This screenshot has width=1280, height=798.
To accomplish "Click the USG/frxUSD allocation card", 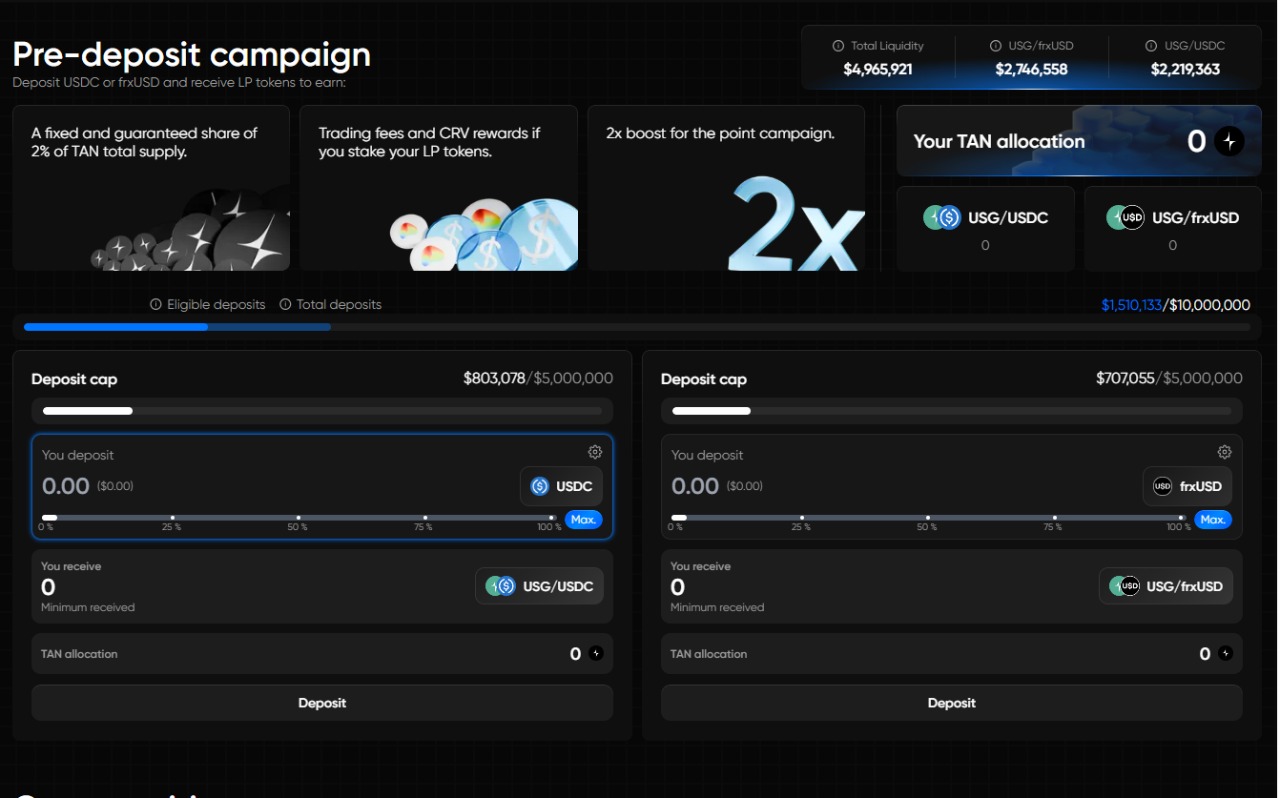I will point(1173,228).
